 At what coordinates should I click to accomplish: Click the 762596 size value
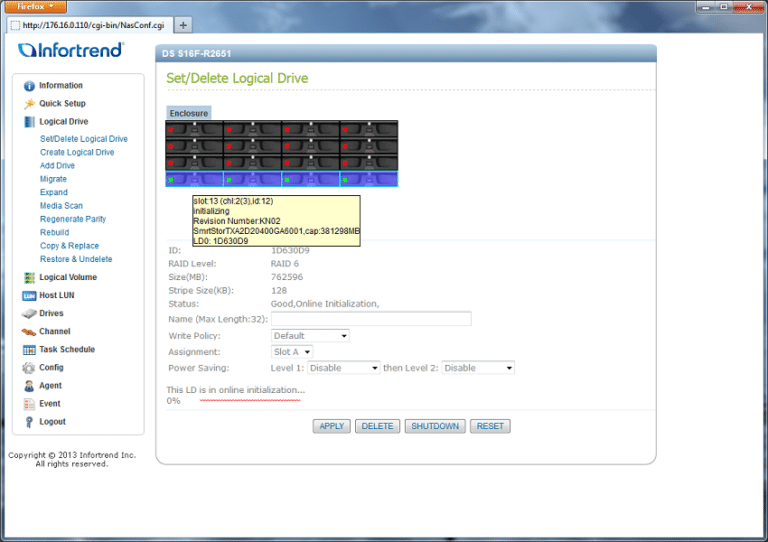click(x=287, y=277)
